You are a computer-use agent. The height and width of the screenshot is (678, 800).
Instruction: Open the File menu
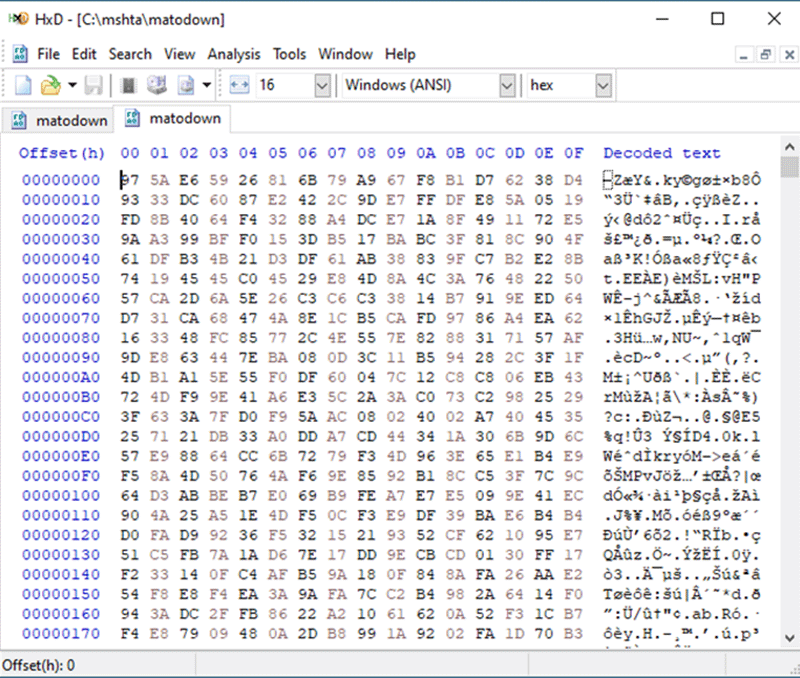[48, 54]
